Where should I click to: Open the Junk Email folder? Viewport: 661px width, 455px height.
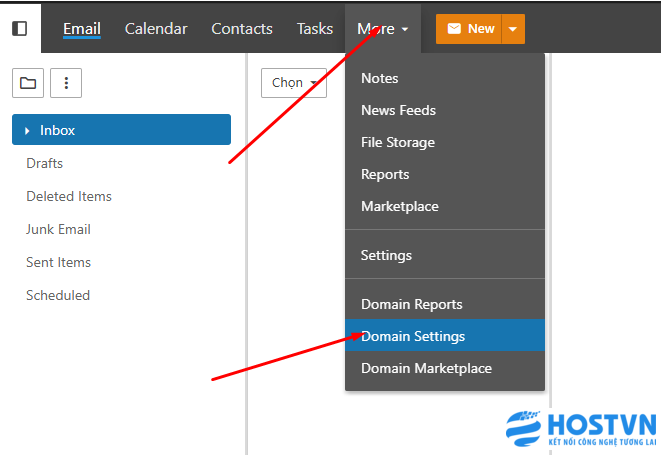[58, 229]
